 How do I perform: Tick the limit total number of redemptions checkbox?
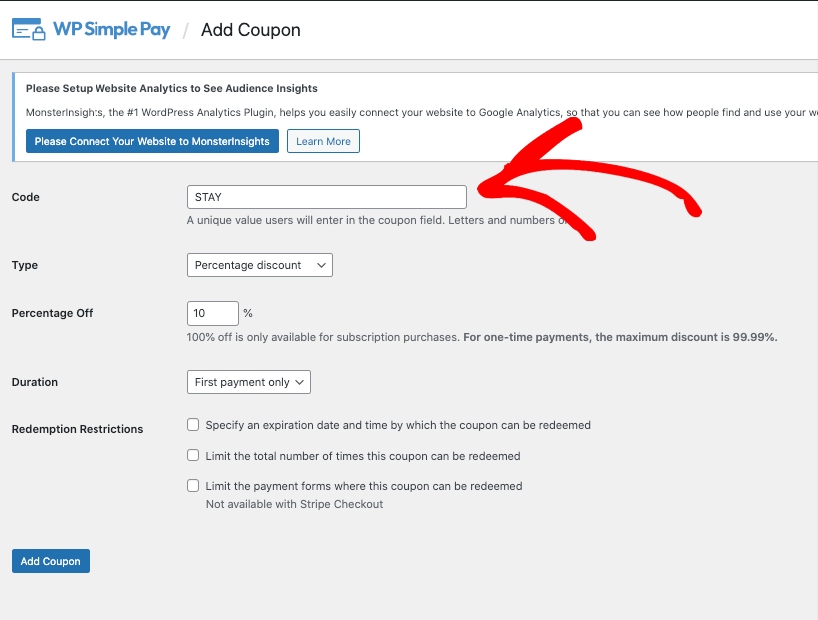(194, 456)
